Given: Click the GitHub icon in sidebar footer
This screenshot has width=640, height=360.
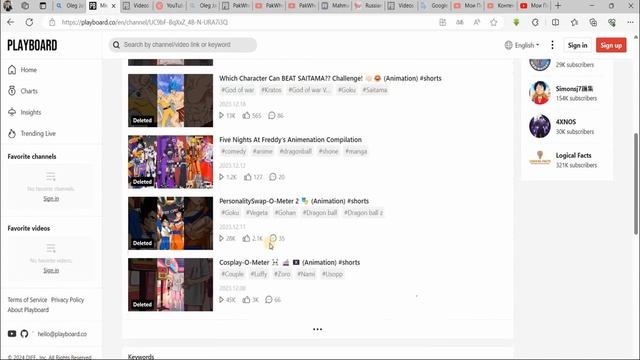Looking at the screenshot, I should click(x=24, y=334).
